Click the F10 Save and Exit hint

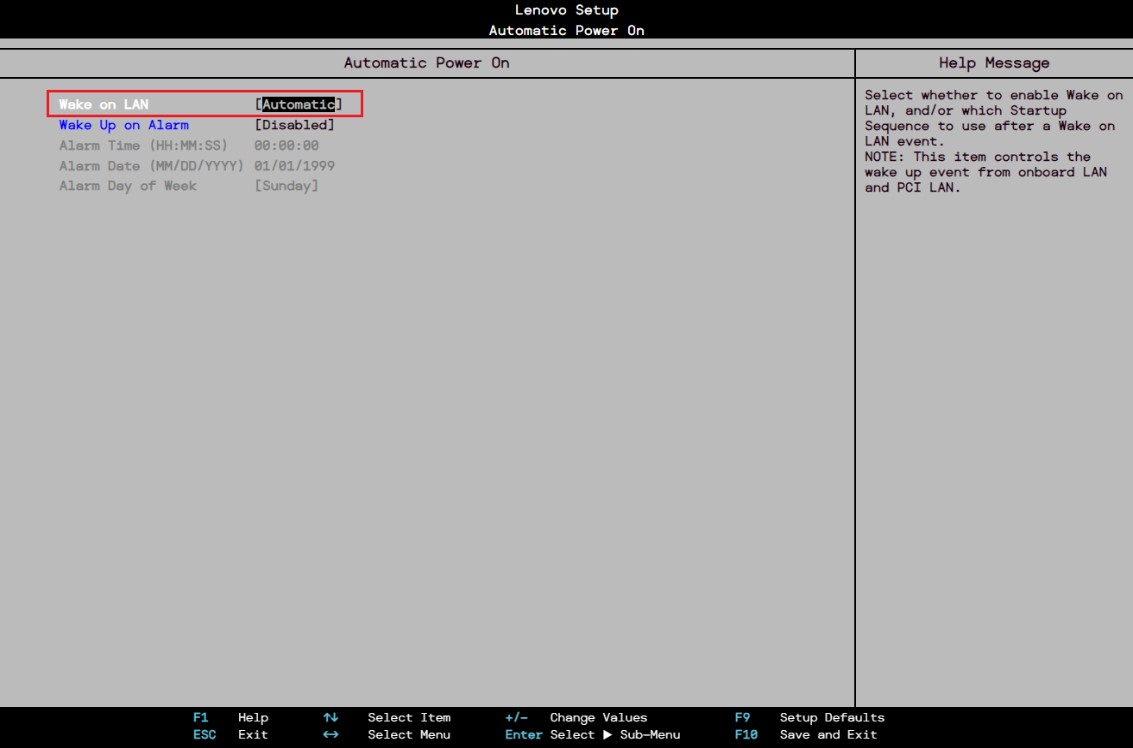(806, 735)
